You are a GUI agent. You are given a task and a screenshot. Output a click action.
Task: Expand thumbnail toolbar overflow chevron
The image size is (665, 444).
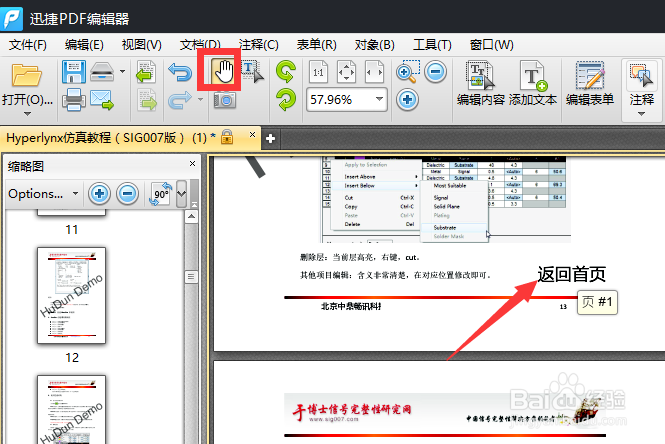pyautogui.click(x=182, y=193)
